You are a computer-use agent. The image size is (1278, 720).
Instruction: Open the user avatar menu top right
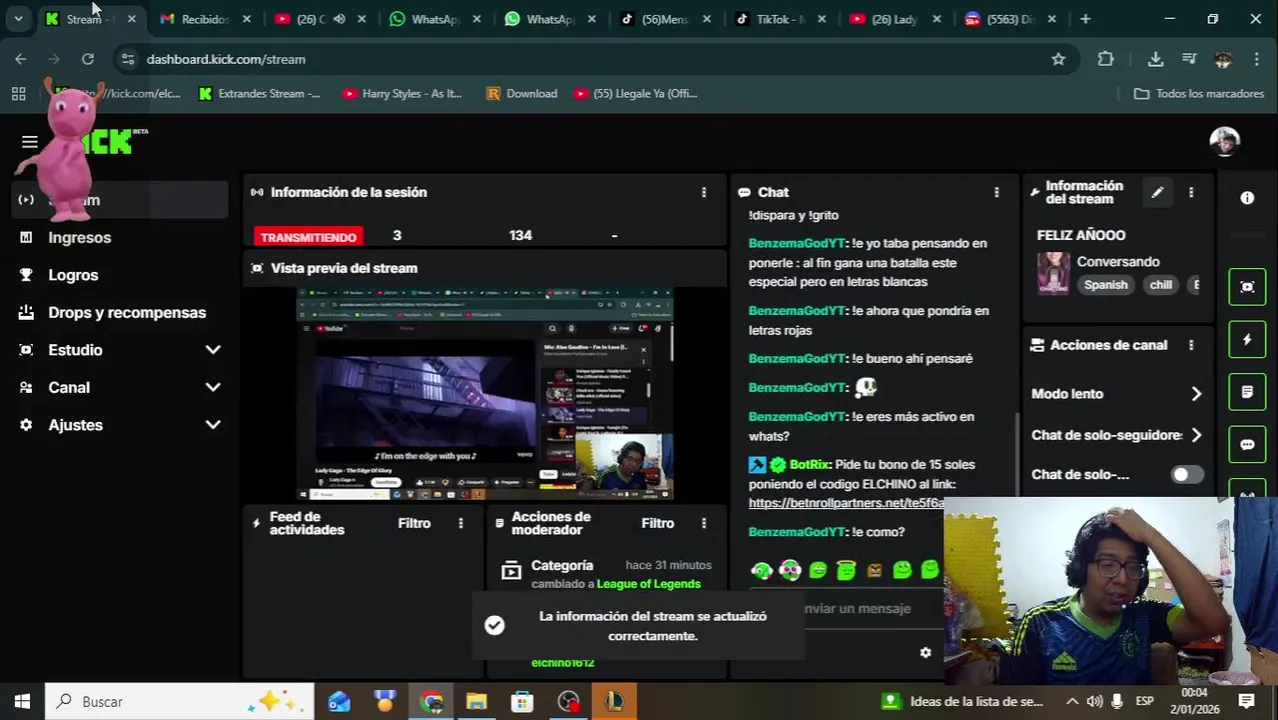pos(1224,141)
